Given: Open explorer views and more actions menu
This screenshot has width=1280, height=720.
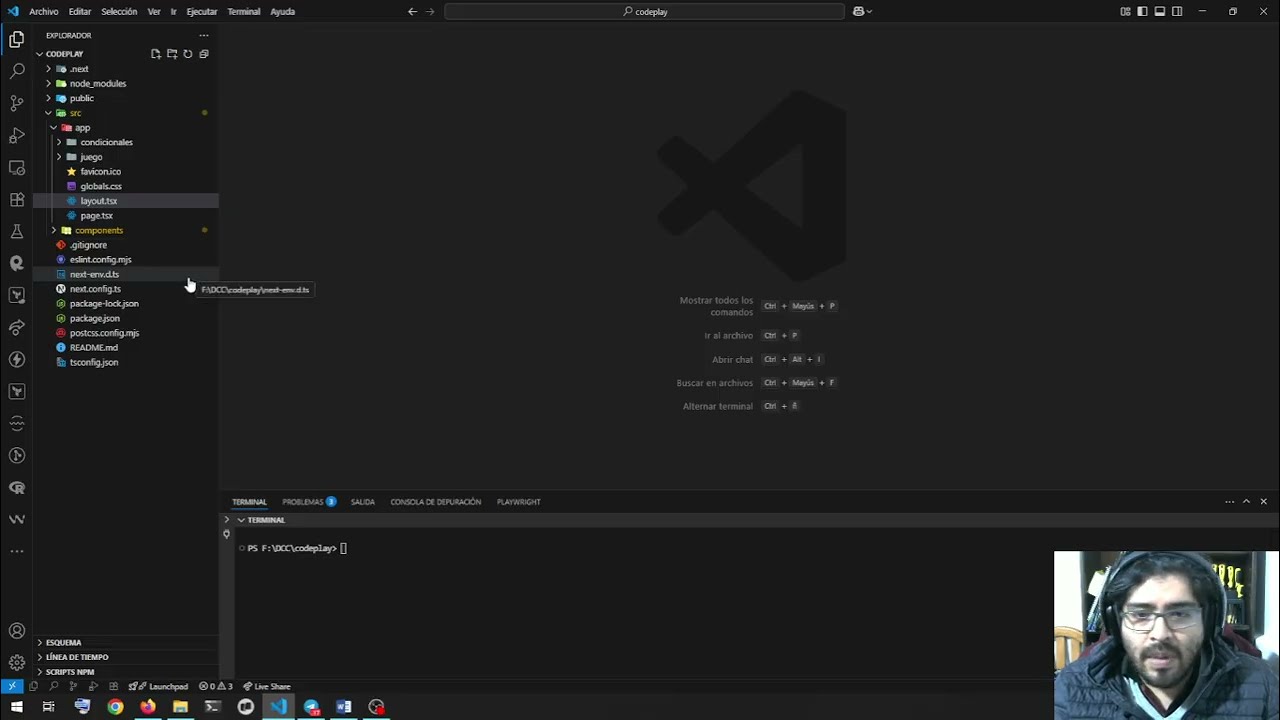Looking at the screenshot, I should (x=203, y=35).
